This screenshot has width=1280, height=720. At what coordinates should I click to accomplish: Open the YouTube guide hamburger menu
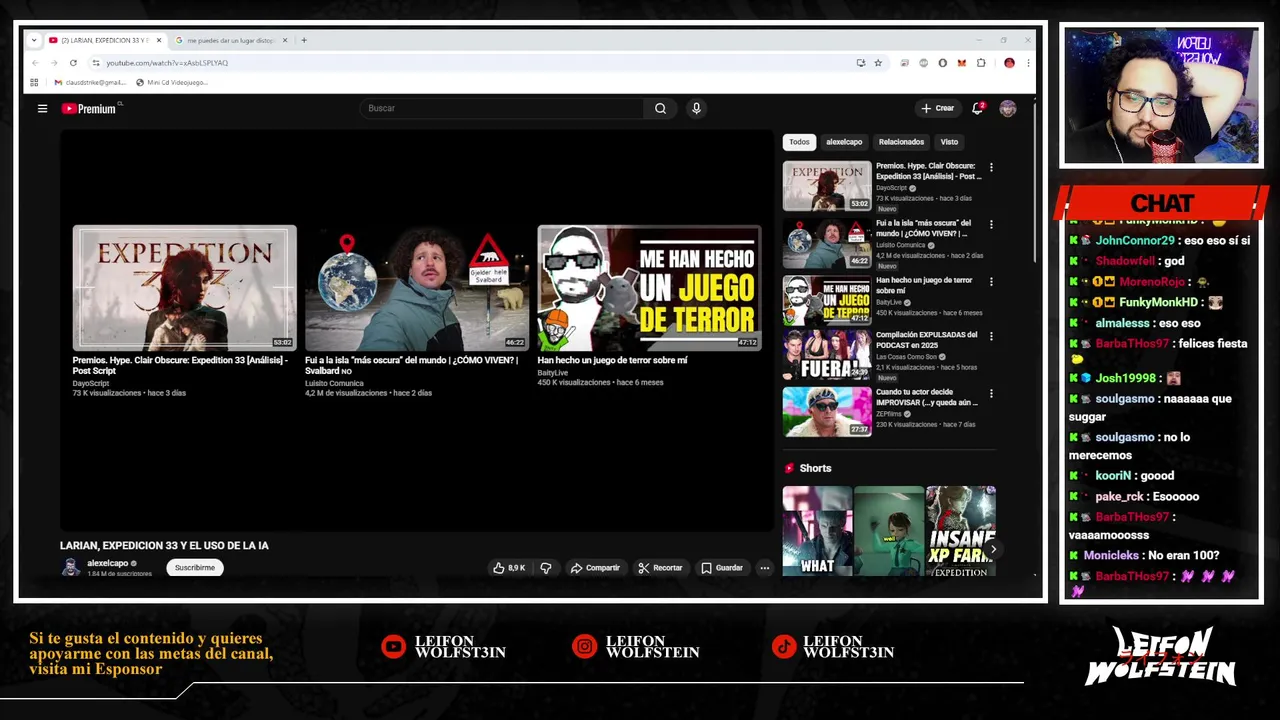pos(42,108)
